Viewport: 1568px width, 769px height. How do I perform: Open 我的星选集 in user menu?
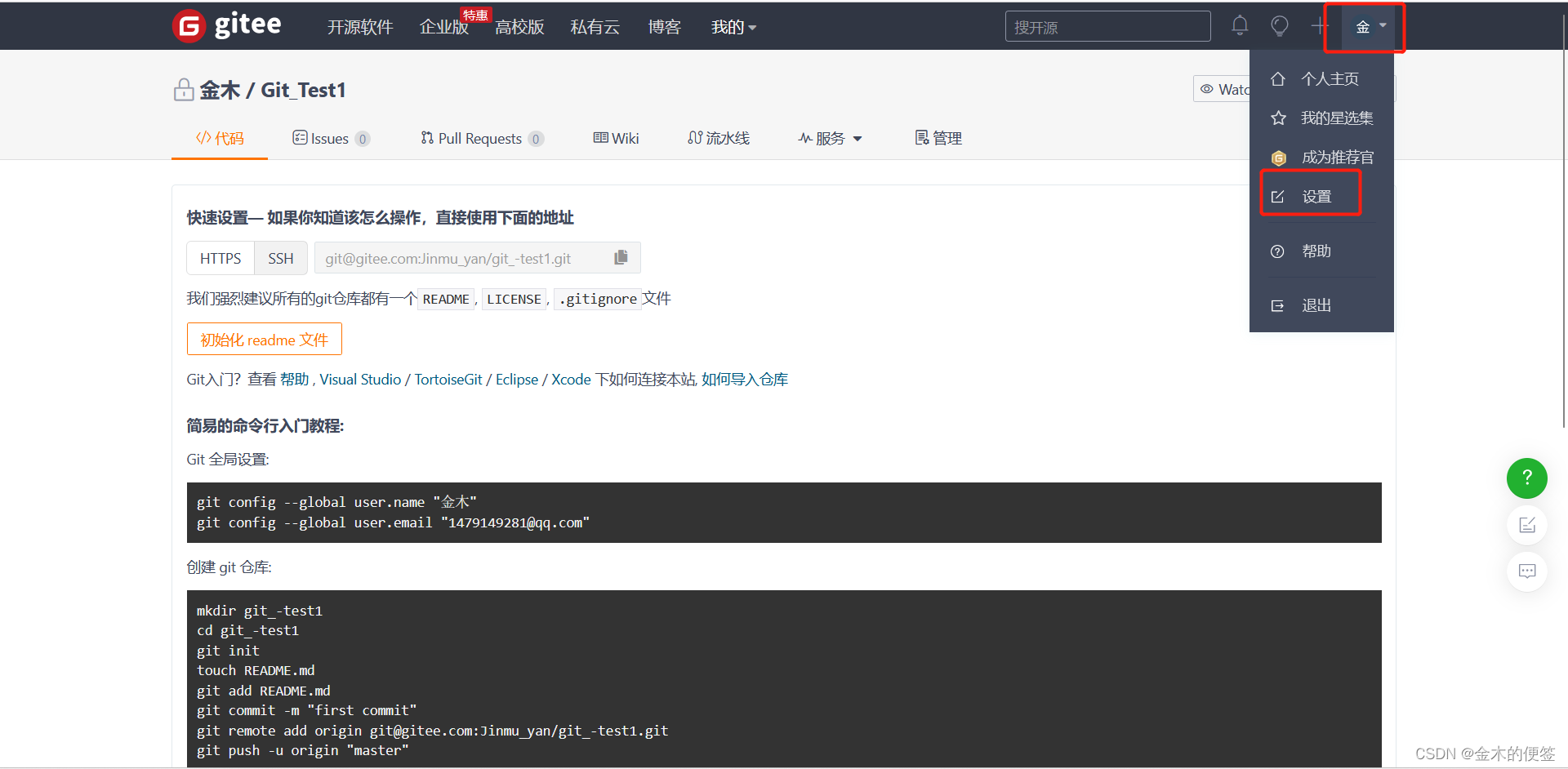click(1321, 118)
